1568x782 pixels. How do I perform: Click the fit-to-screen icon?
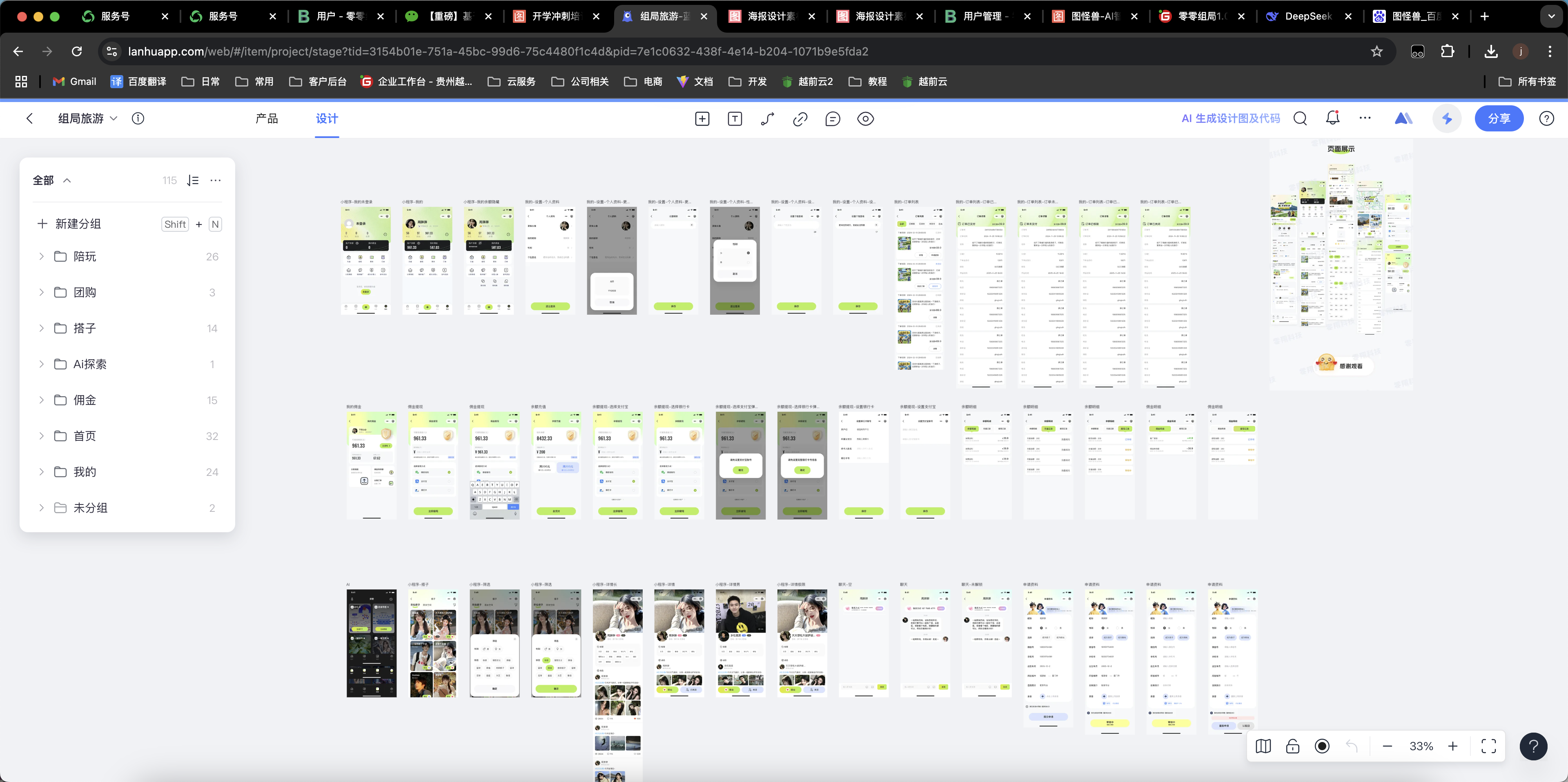click(x=1489, y=746)
